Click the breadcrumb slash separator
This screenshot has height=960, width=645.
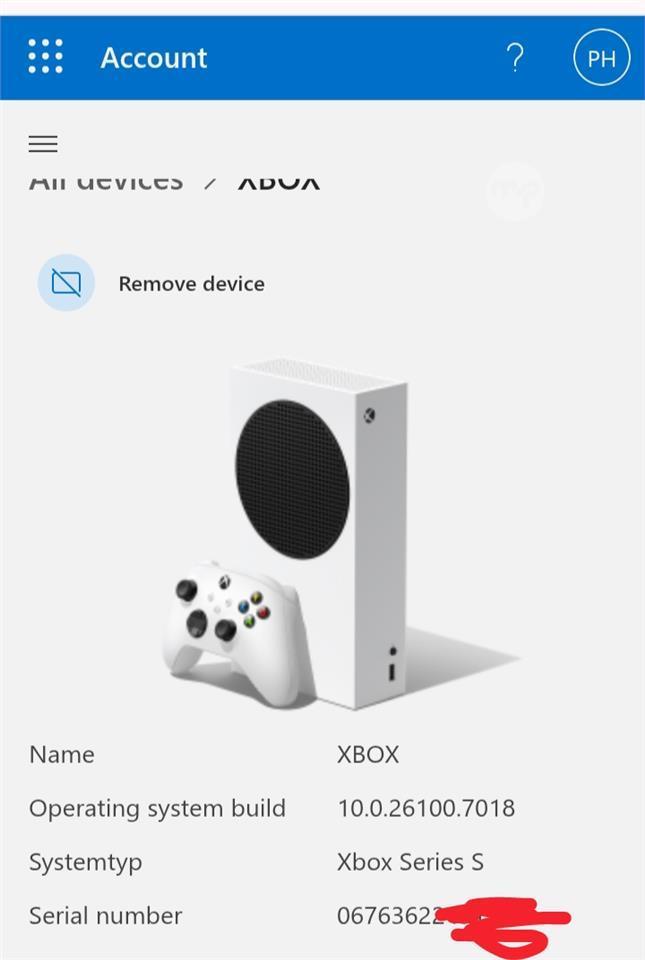pos(210,182)
